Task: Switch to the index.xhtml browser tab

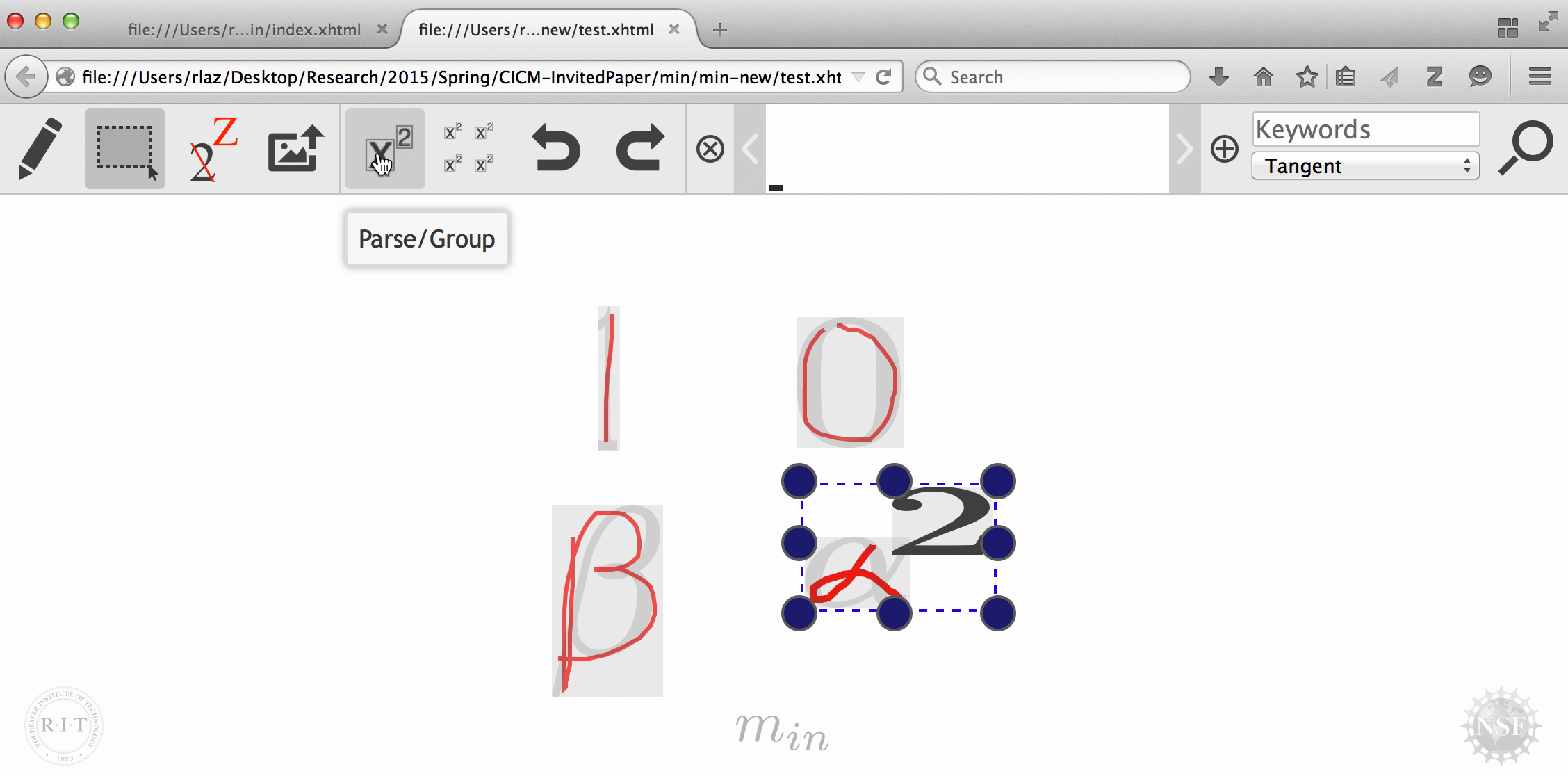Action: pyautogui.click(x=244, y=30)
